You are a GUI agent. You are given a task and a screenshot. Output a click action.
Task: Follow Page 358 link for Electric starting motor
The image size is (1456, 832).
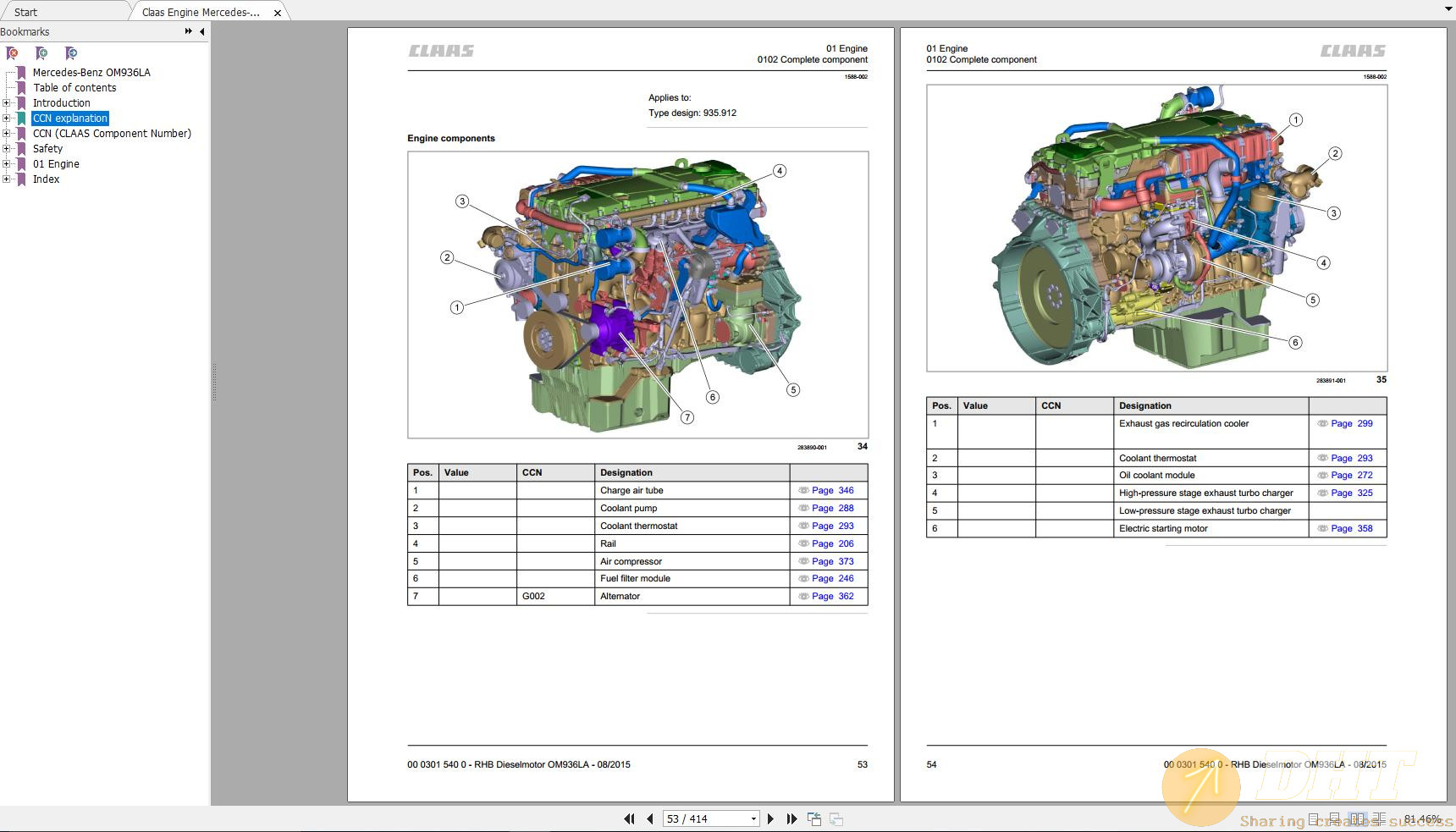click(1351, 528)
